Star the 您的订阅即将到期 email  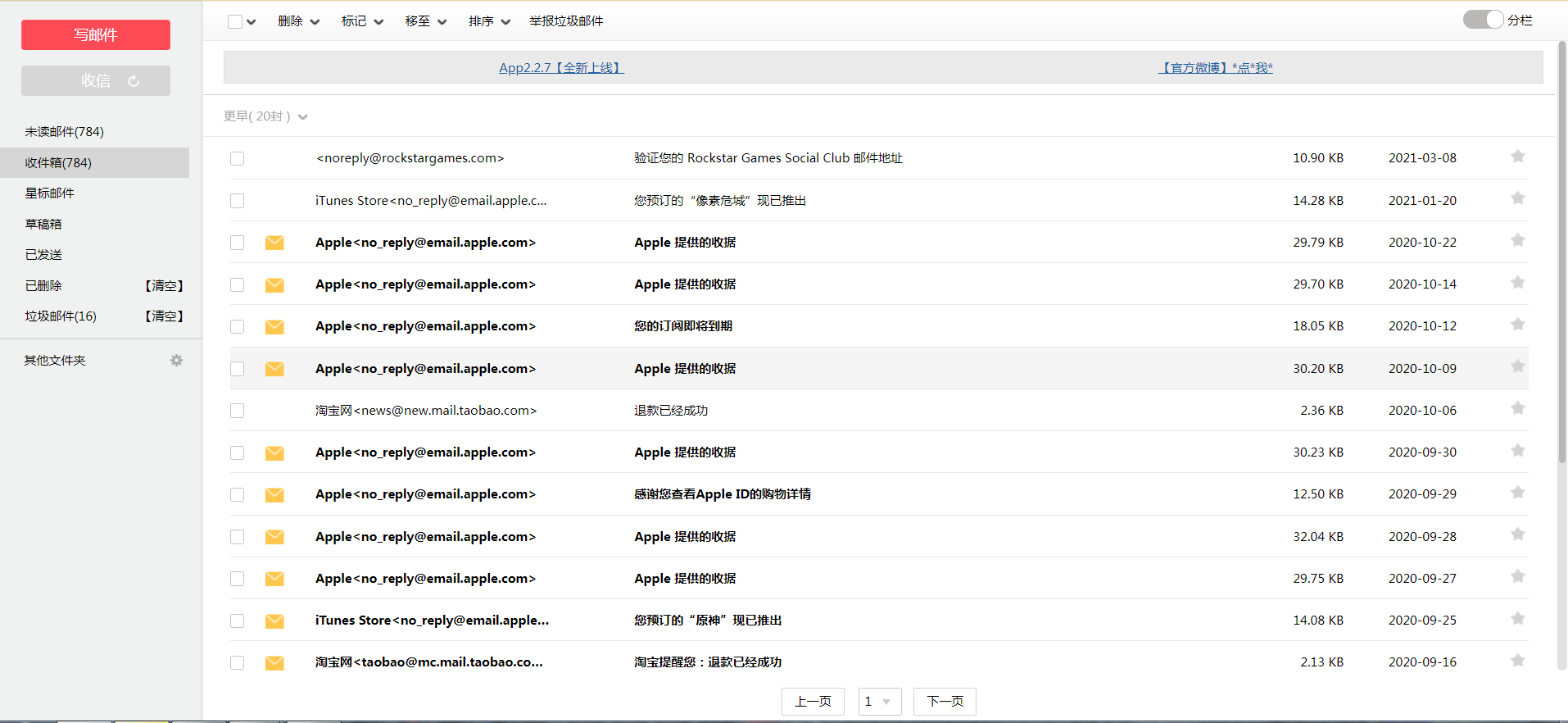pos(1517,325)
